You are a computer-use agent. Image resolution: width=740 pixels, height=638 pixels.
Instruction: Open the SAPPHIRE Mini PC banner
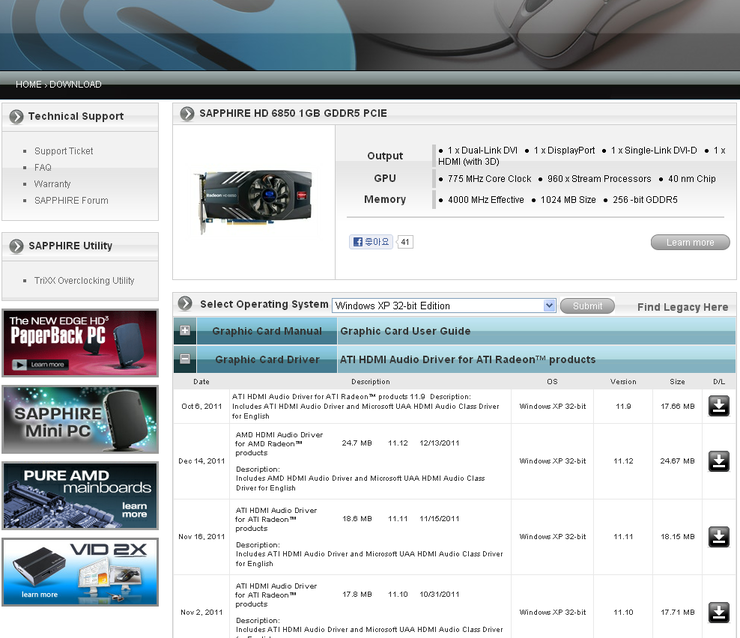(x=80, y=420)
